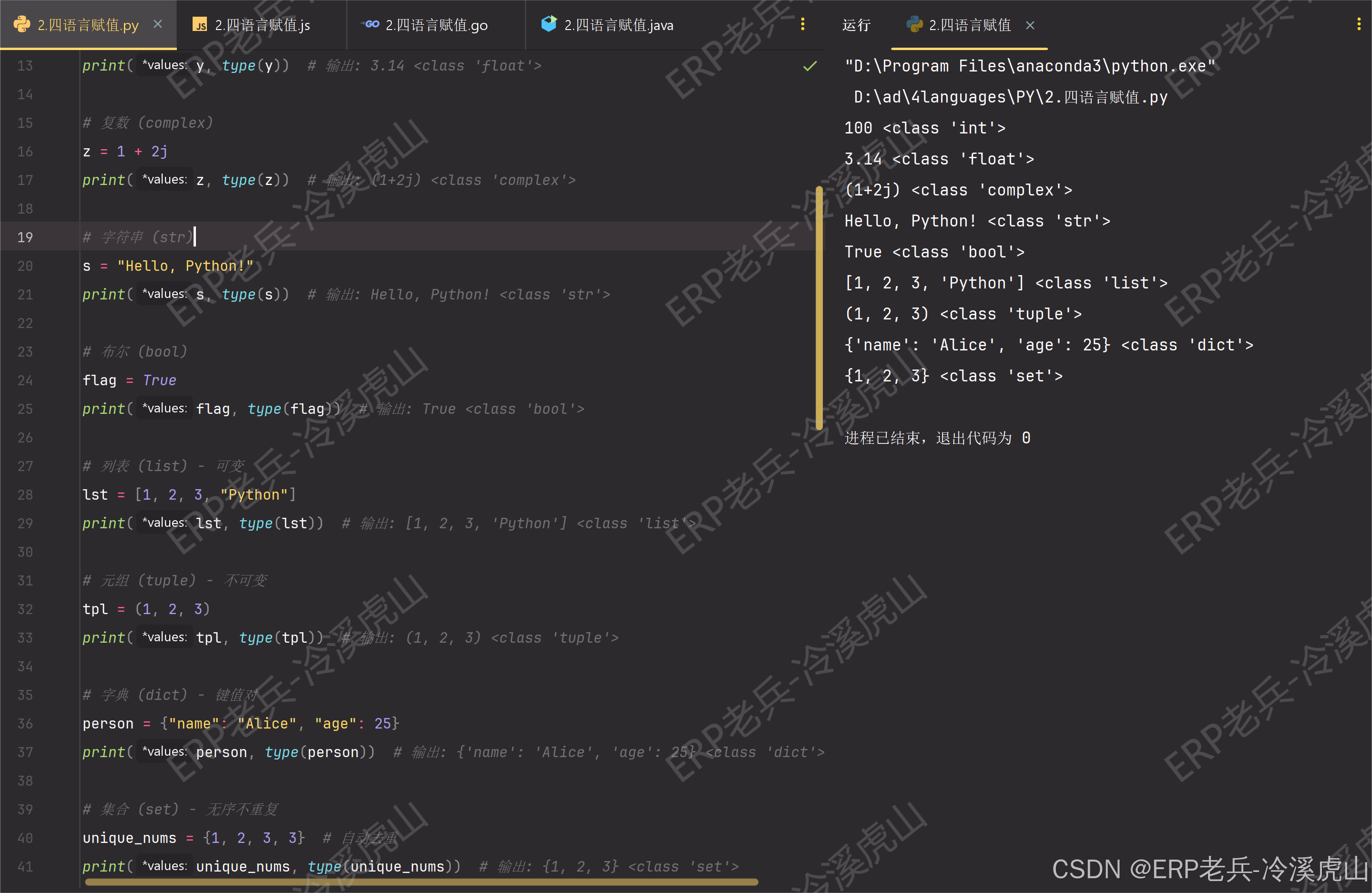The image size is (1372, 893).
Task: Click the '# 字典 (dict) - 键值对' comment
Action: point(170,695)
